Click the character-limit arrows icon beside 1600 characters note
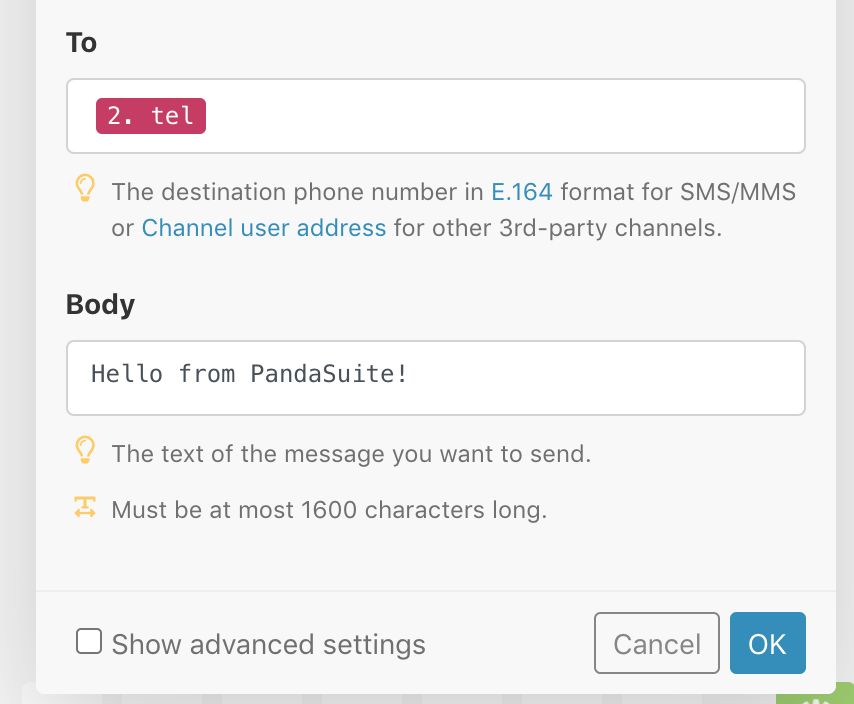Viewport: 854px width, 704px height. (85, 507)
